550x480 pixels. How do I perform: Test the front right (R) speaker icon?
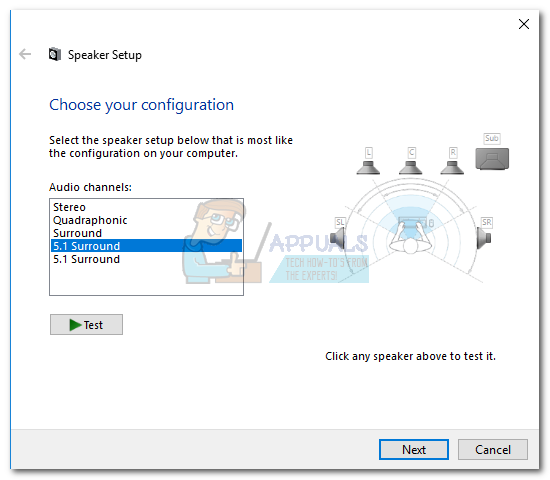point(452,167)
